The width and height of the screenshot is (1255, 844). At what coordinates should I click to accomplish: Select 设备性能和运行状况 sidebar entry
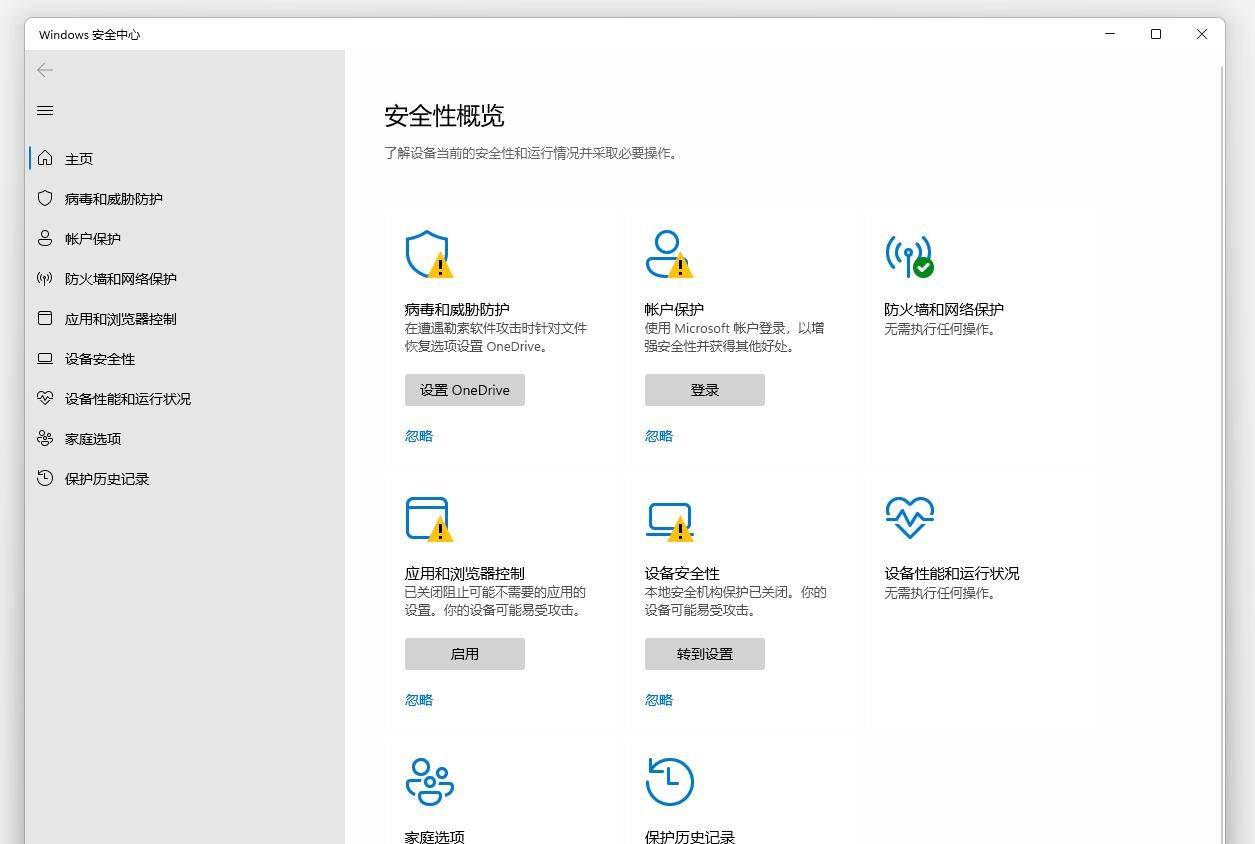point(127,398)
